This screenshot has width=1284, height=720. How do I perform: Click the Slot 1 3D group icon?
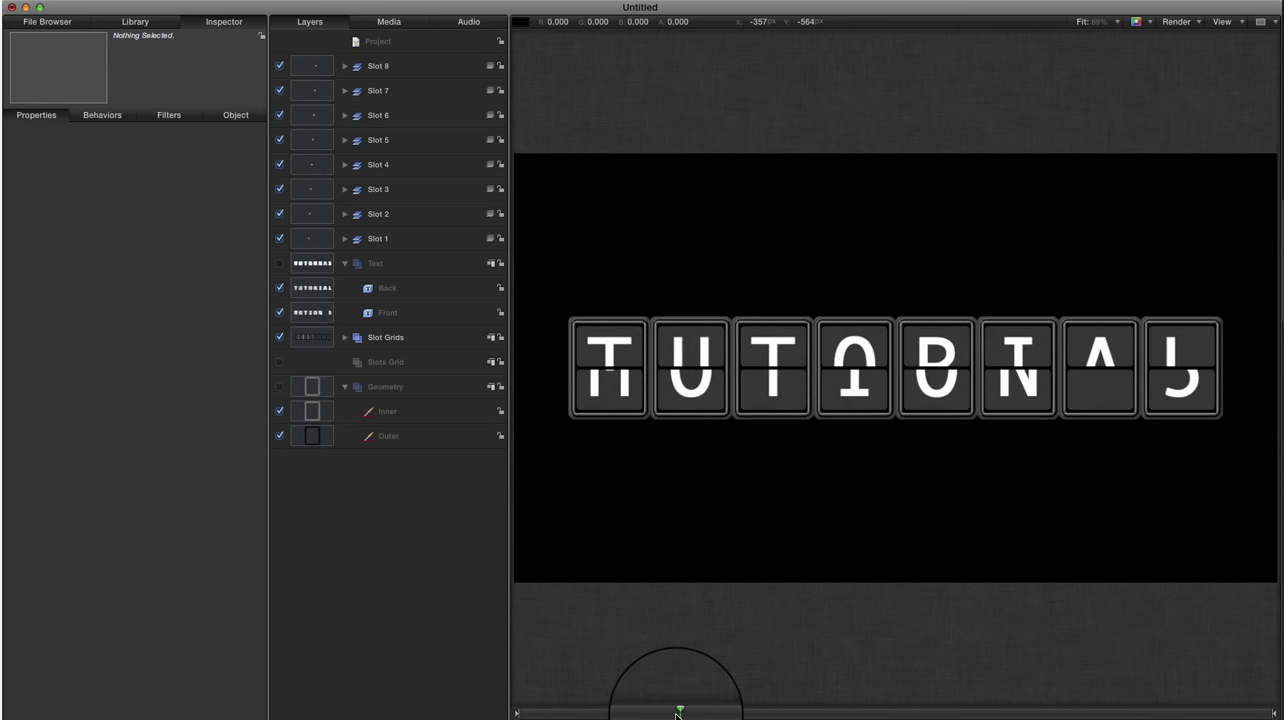357,239
